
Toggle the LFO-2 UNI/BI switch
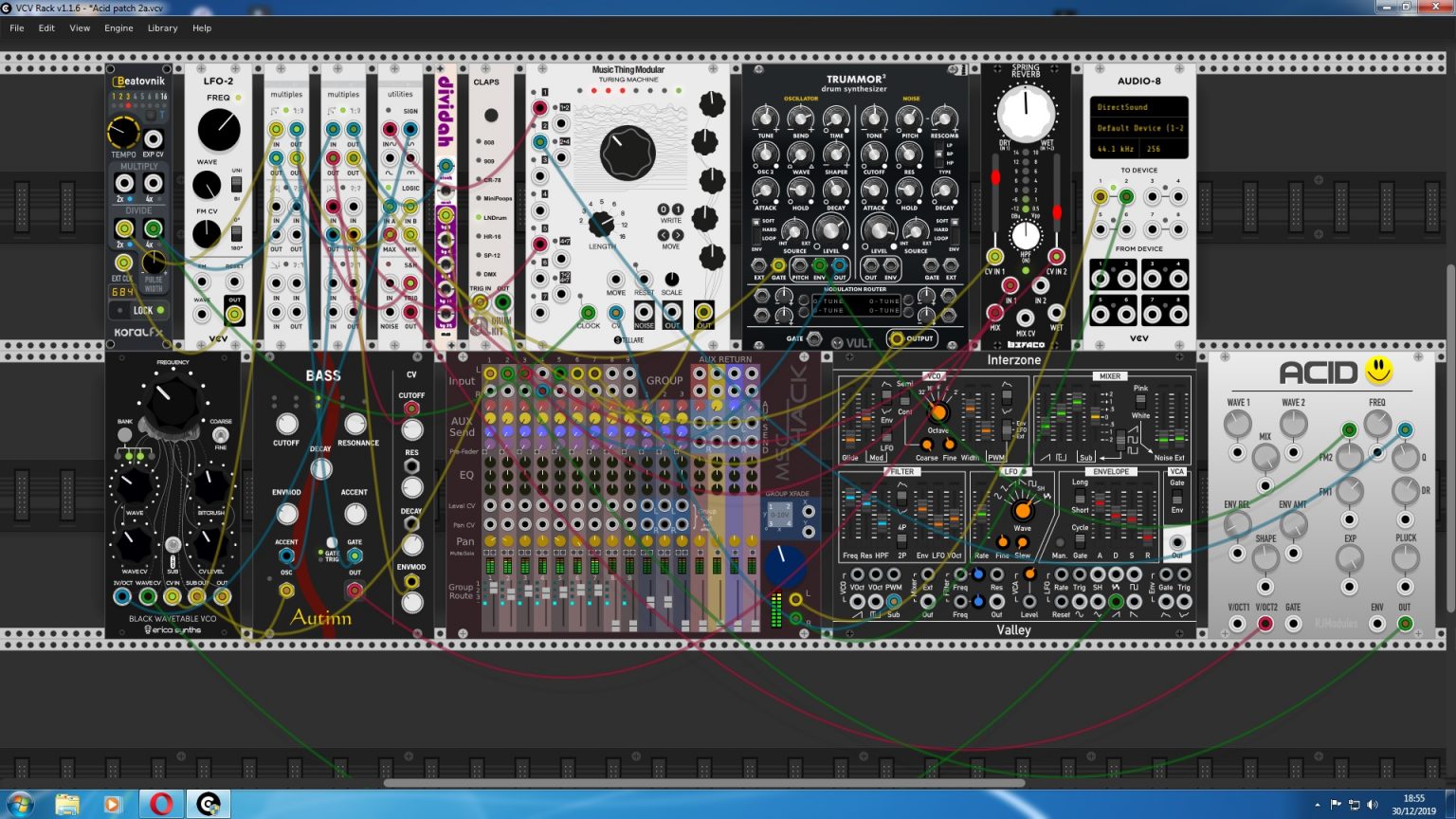pyautogui.click(x=237, y=184)
